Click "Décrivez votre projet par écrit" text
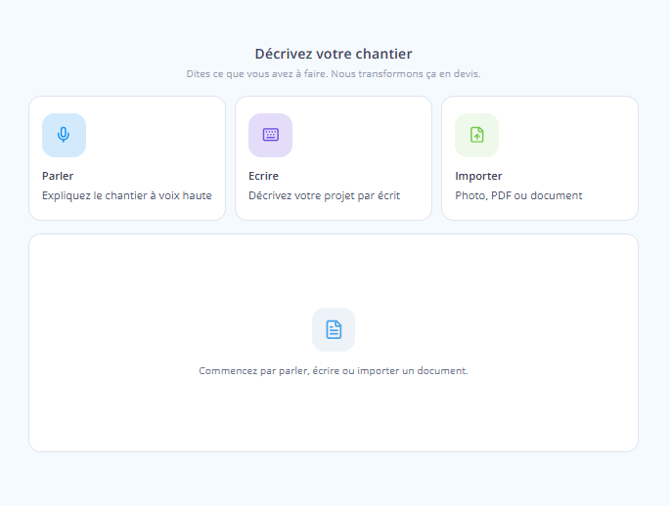Image resolution: width=670 pixels, height=506 pixels. (x=324, y=196)
